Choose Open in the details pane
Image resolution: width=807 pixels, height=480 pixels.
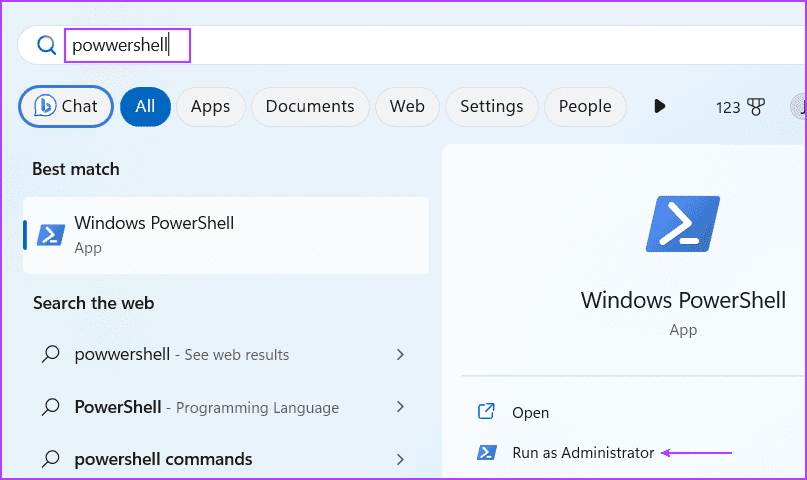click(530, 413)
